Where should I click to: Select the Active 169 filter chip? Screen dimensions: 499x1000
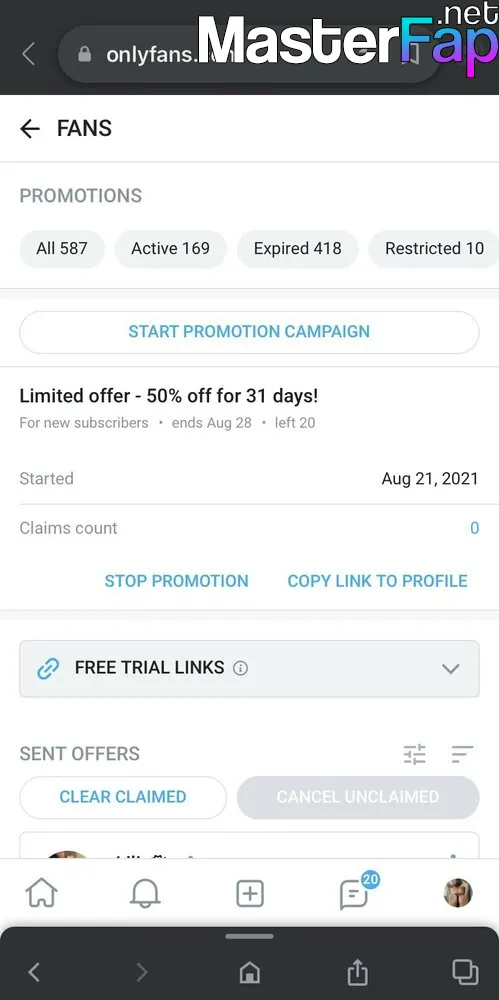(170, 249)
